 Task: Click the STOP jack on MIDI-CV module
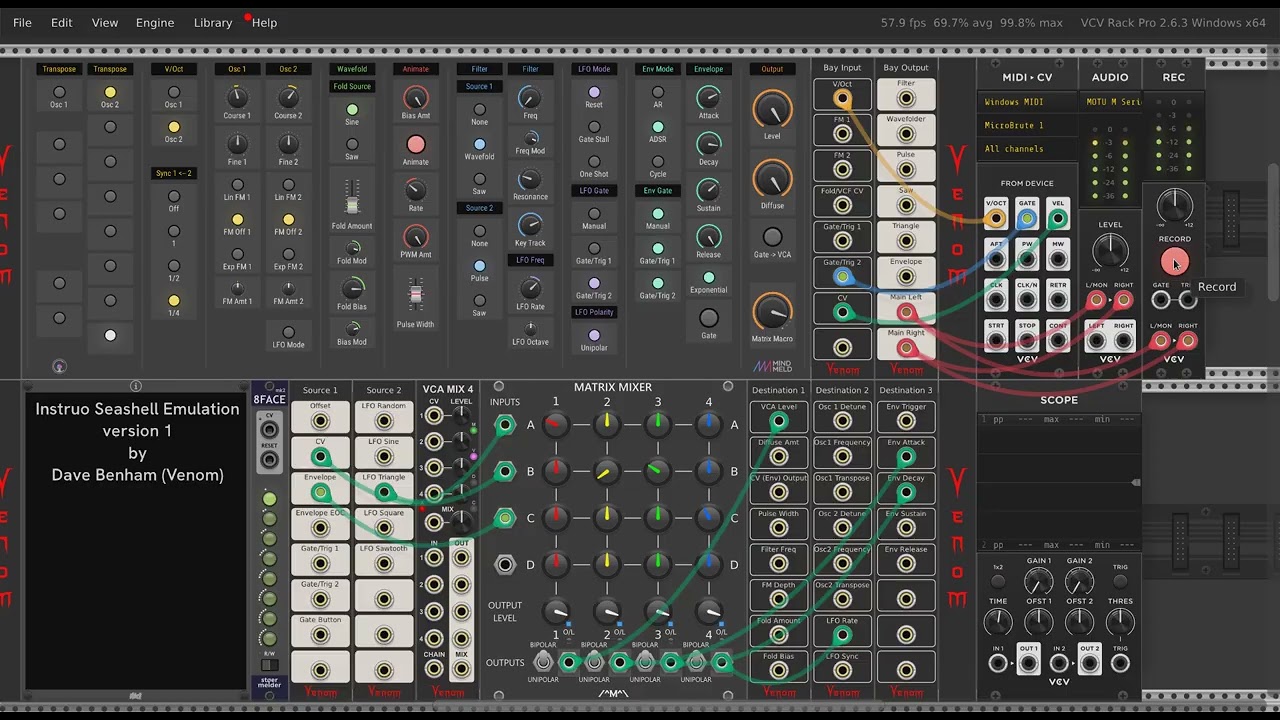tap(1027, 340)
